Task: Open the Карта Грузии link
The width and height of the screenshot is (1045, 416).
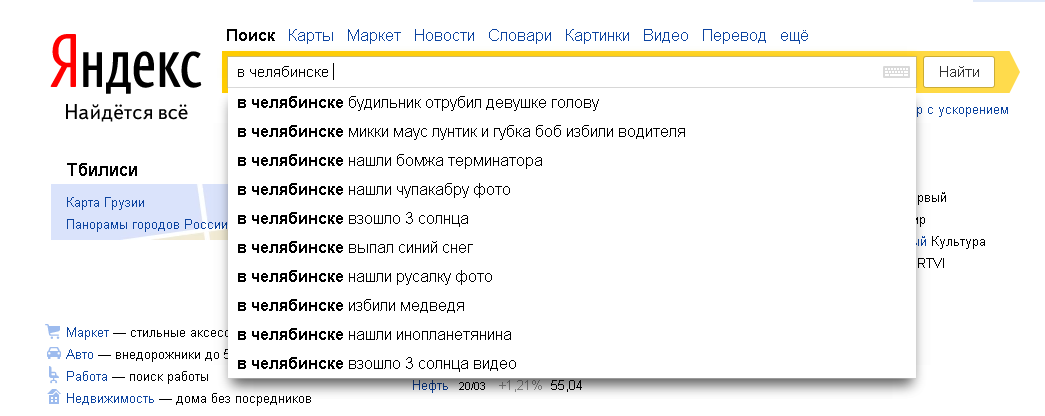Action: [105, 203]
